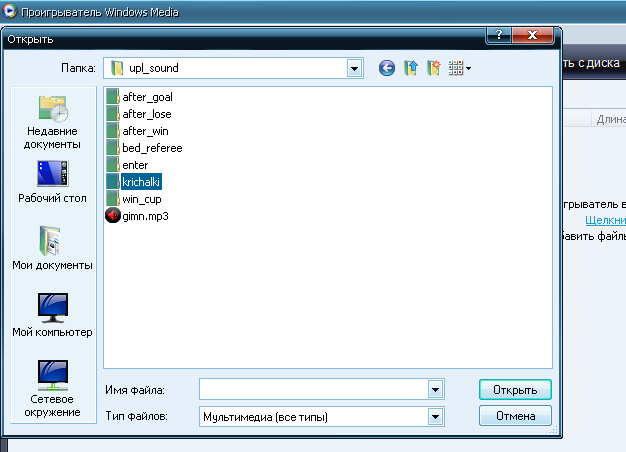Image resolution: width=626 pixels, height=452 pixels.
Task: Click the after_goal folder name
Action: [x=147, y=97]
